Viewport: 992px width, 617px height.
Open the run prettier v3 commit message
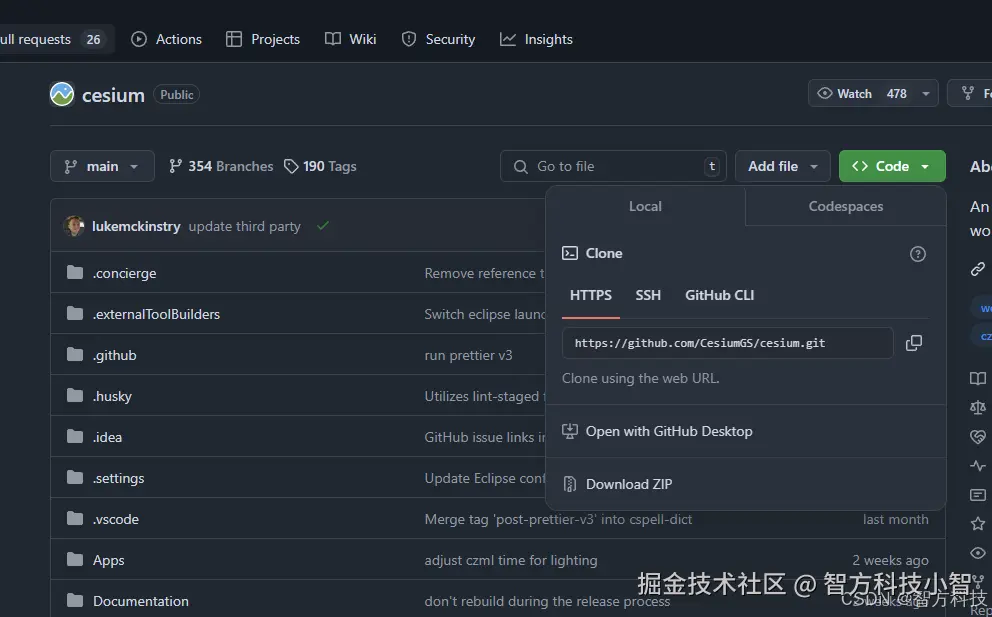(x=468, y=356)
